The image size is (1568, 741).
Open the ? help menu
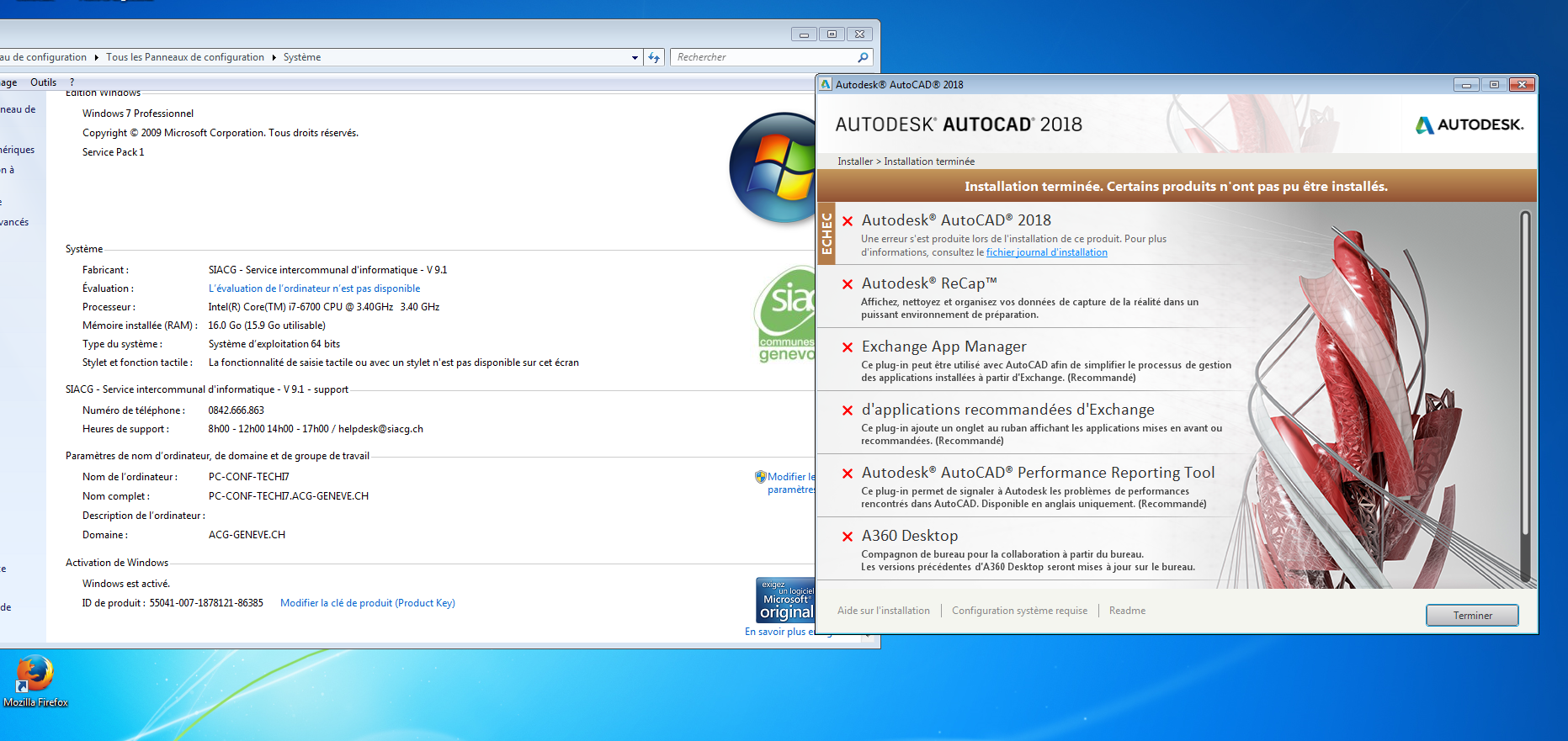[72, 82]
